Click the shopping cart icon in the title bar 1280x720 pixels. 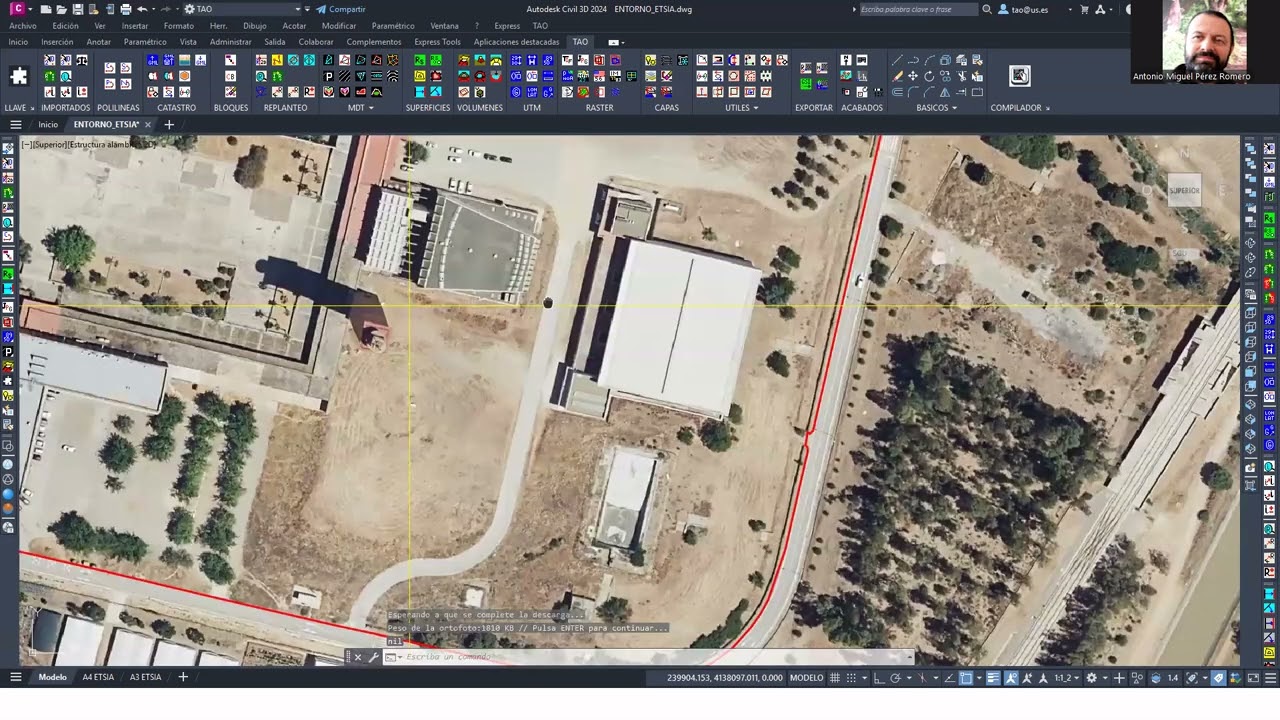click(x=1085, y=9)
